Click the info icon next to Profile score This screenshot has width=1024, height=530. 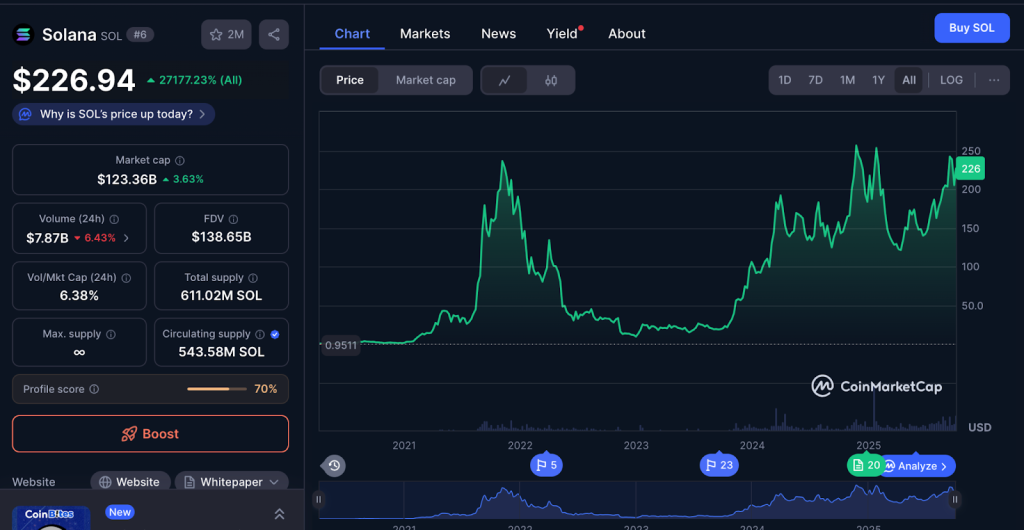(94, 389)
